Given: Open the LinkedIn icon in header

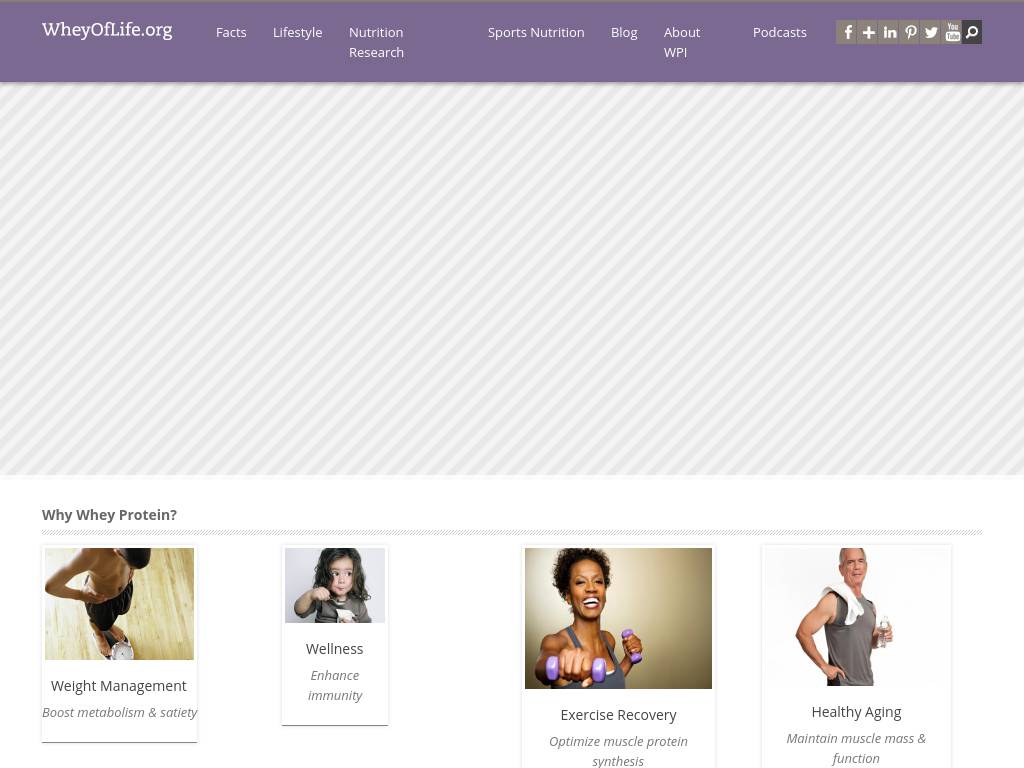Looking at the screenshot, I should pos(889,32).
